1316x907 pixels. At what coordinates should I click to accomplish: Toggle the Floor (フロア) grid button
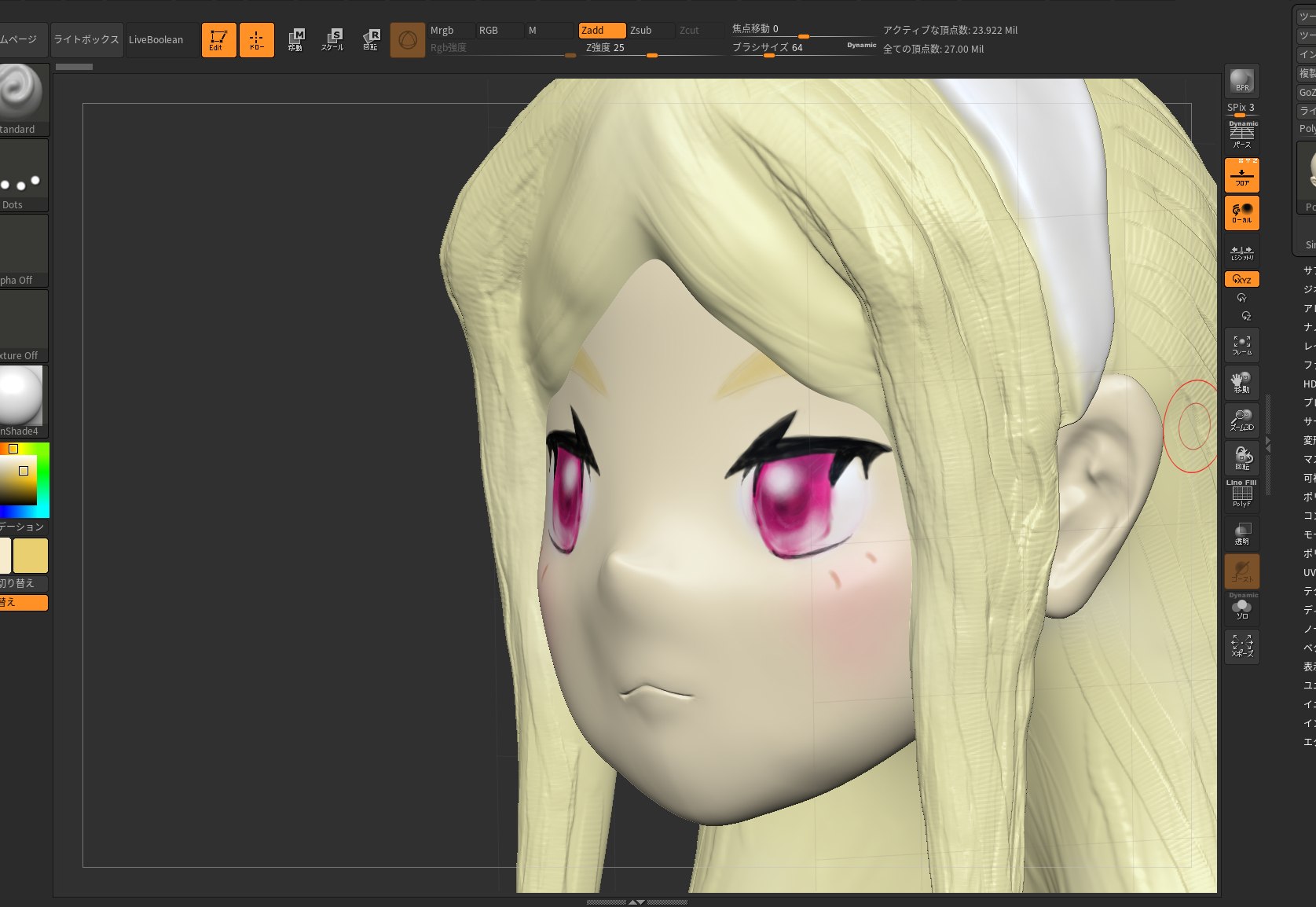[1242, 175]
